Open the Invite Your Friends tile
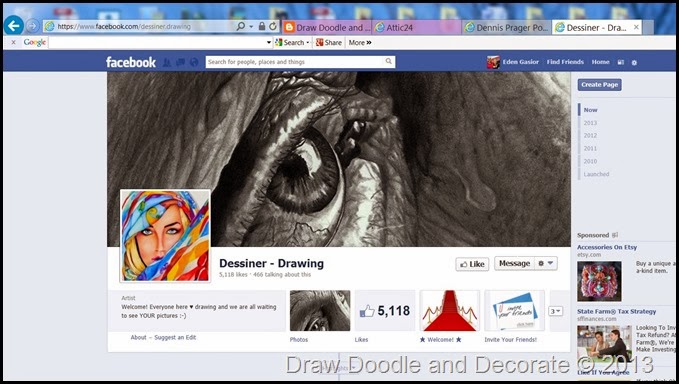Screen dimensions: 679x384 pyautogui.click(x=515, y=310)
